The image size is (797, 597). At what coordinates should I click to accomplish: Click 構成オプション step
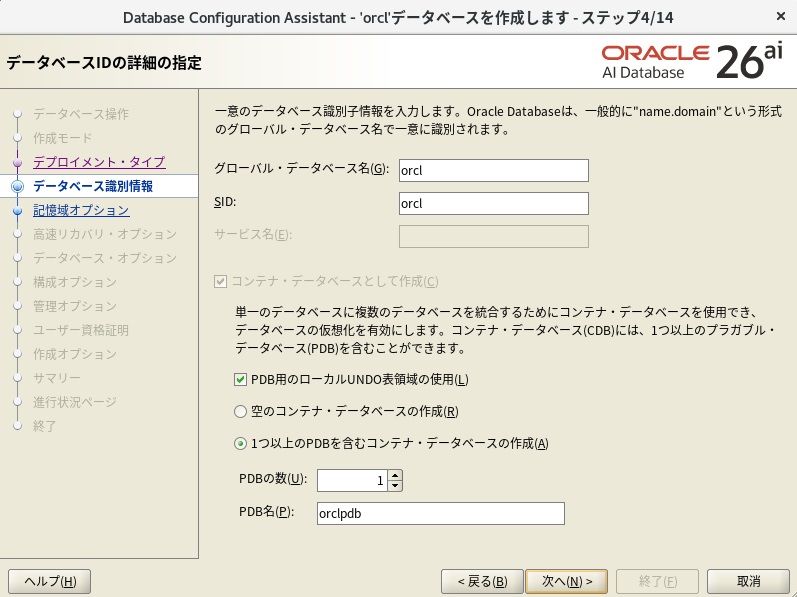click(75, 282)
